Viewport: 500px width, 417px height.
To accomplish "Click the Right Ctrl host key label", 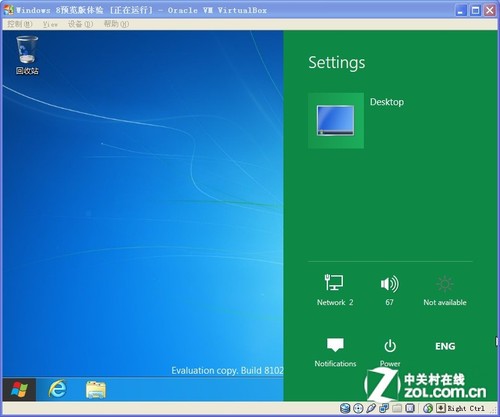I will 466,408.
